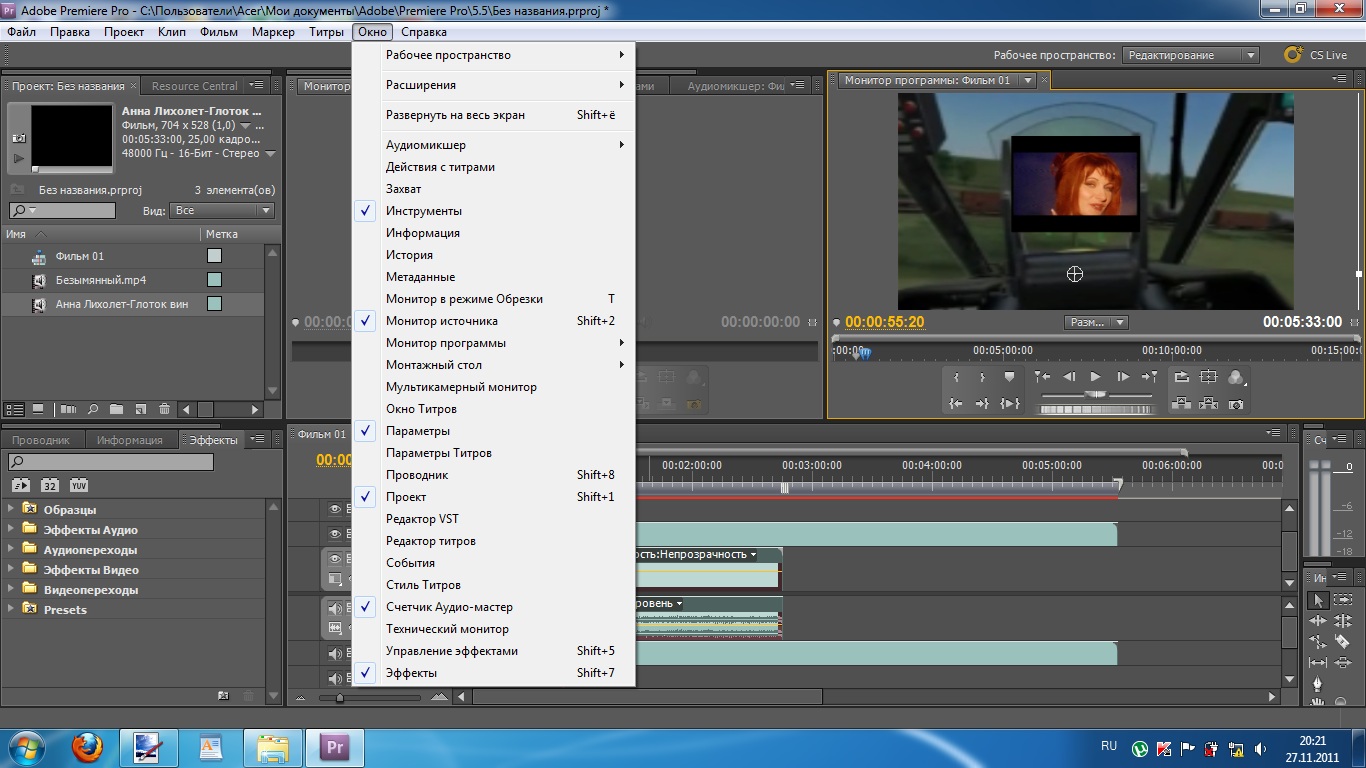Choose Захват from the Окно menu

[x=494, y=189]
